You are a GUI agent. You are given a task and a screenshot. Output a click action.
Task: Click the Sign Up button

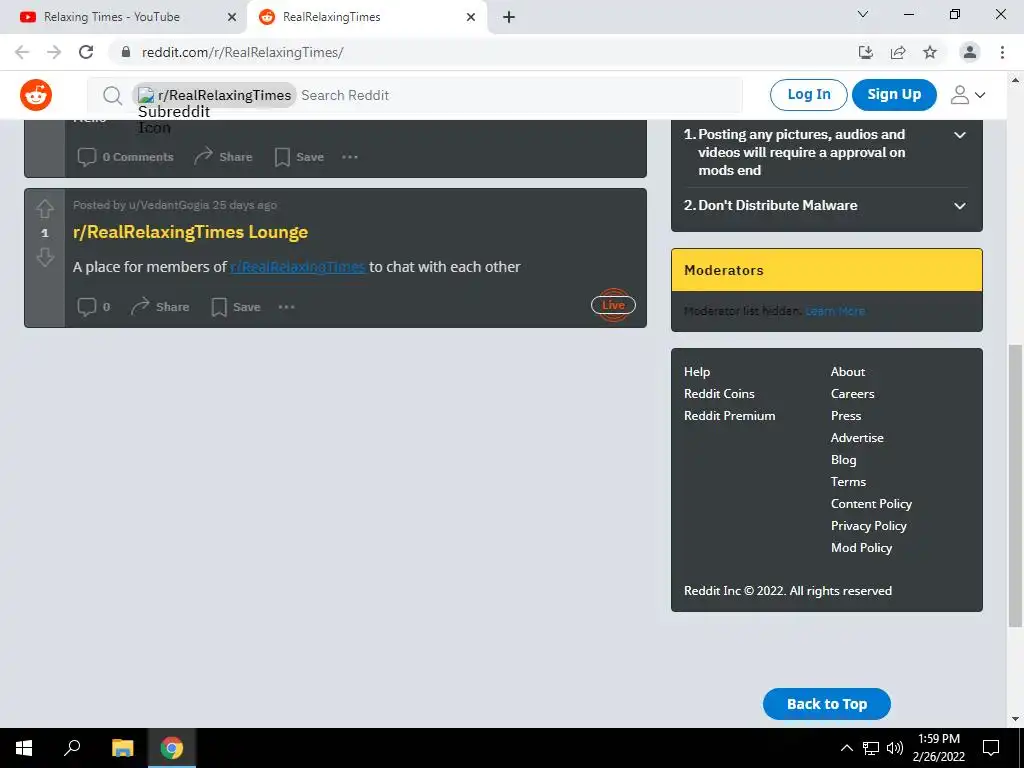tap(894, 95)
